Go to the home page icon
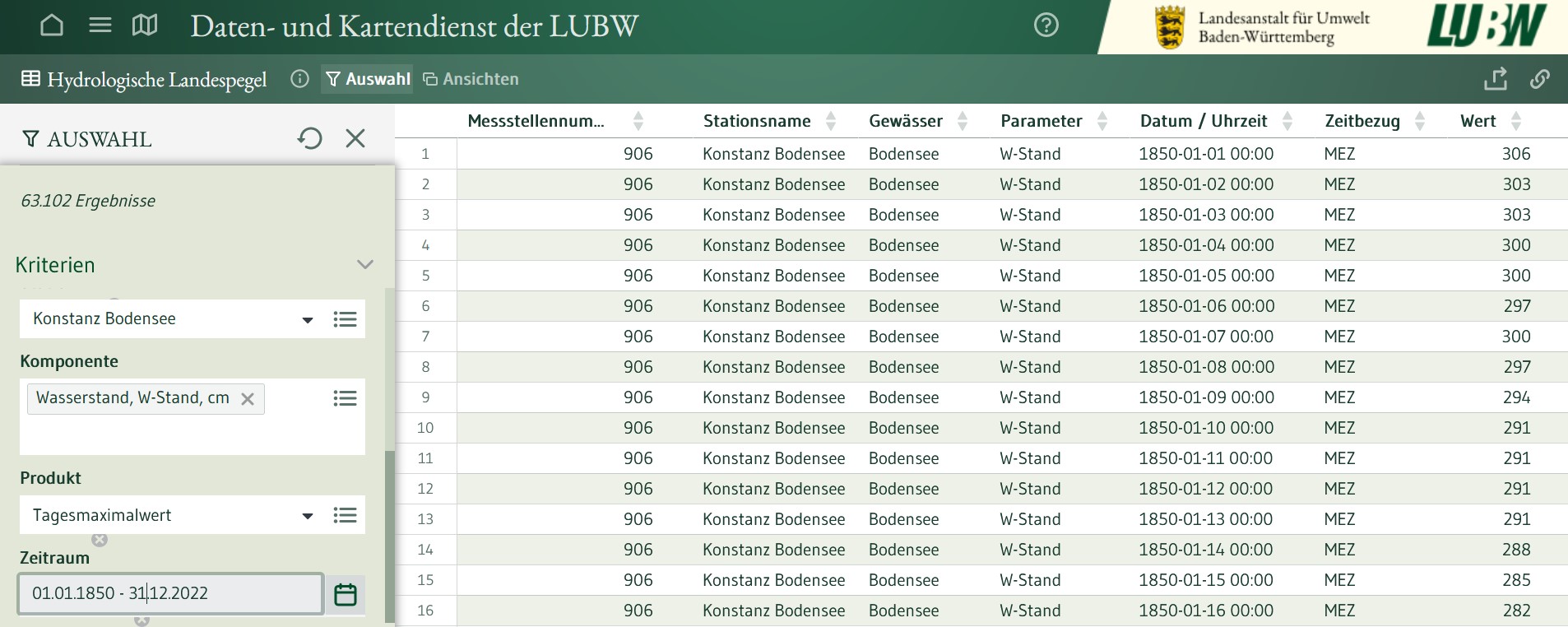1568x627 pixels. coord(52,26)
